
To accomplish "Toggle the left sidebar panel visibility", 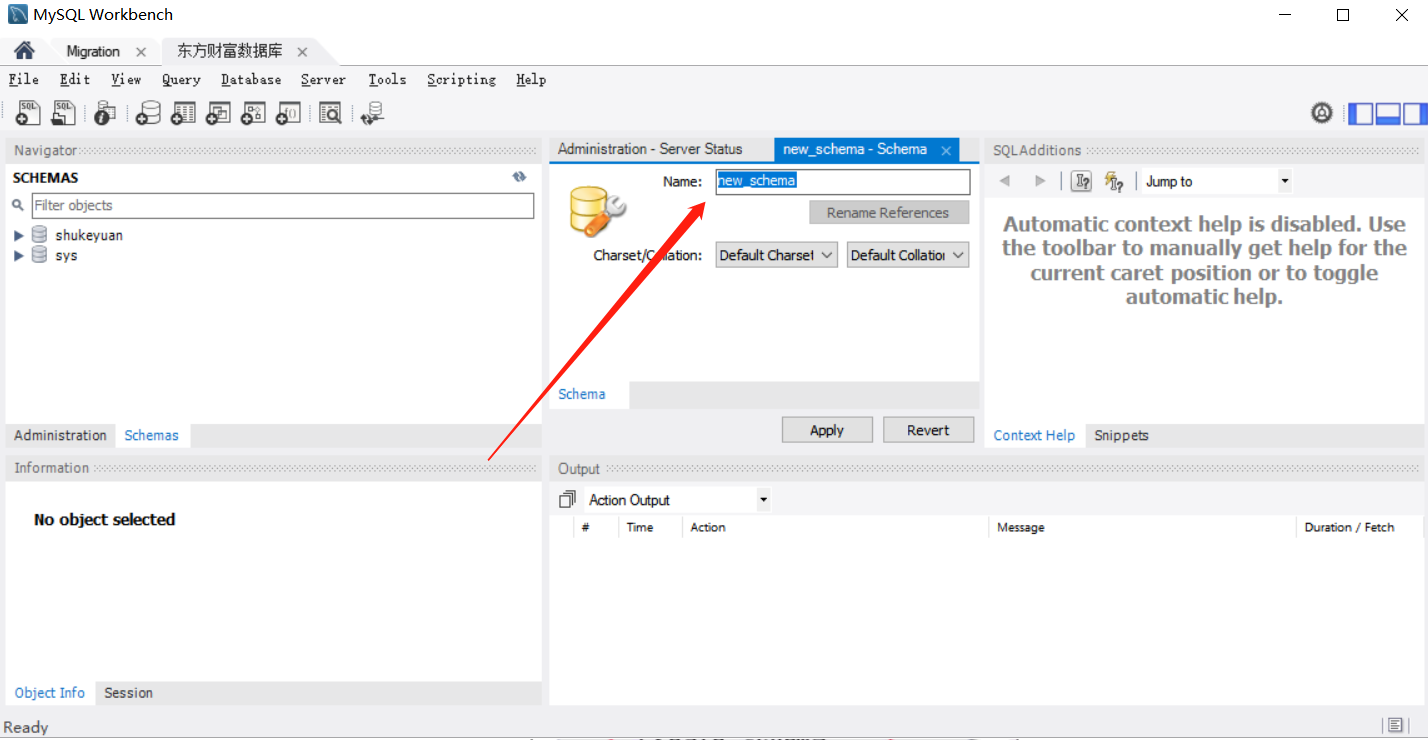I will click(x=1361, y=114).
